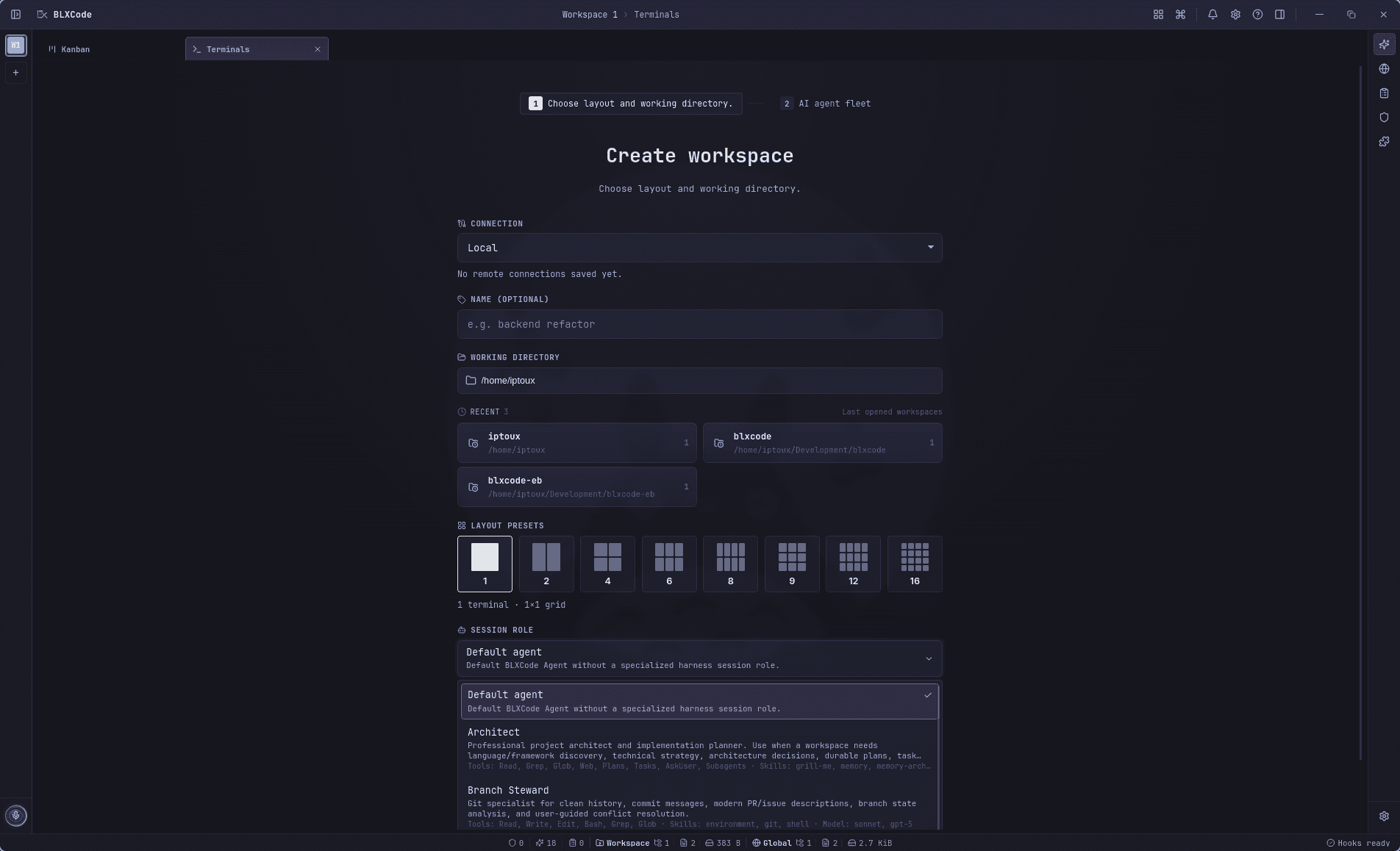The image size is (1400, 851).
Task: Choose the Default agent option in list
Action: point(699,701)
